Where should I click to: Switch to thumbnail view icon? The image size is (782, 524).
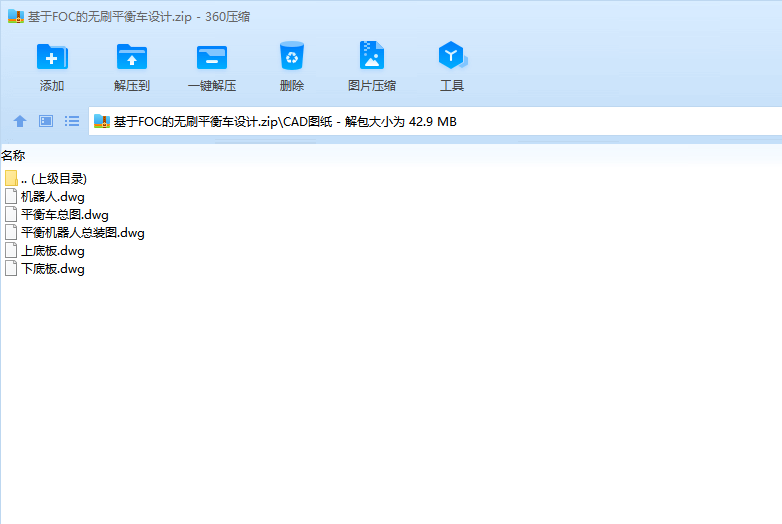click(x=46, y=121)
